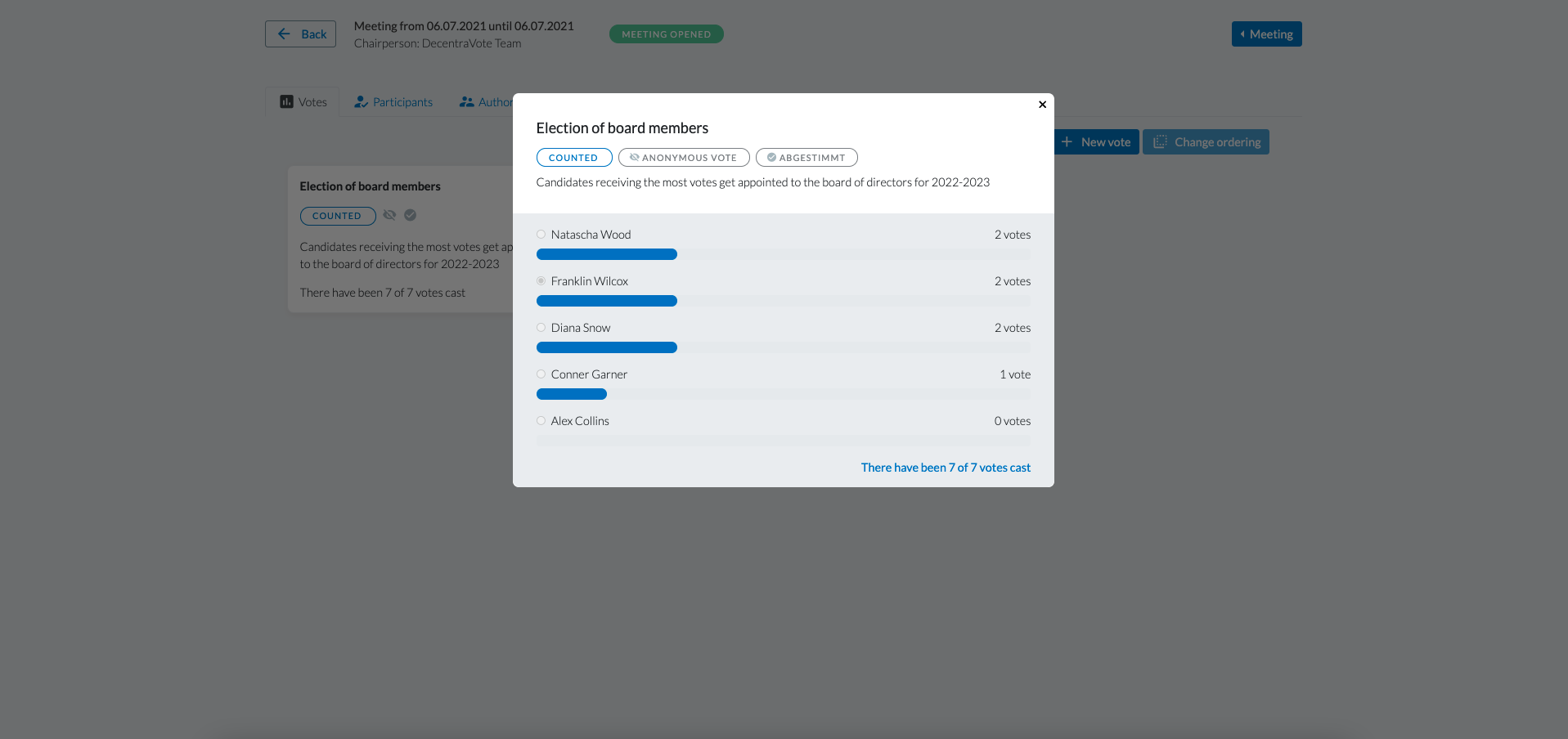
Task: Close the election results dialog
Action: point(1042,105)
